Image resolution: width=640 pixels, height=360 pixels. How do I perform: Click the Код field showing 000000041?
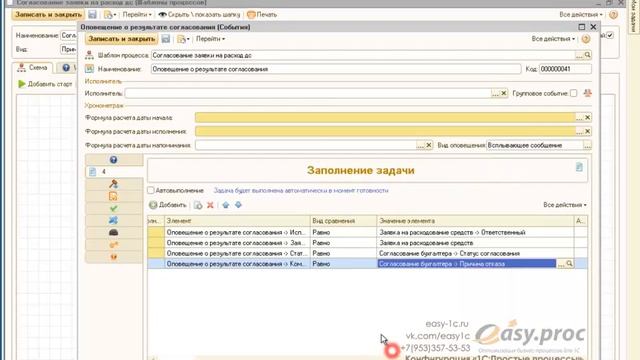pos(565,69)
